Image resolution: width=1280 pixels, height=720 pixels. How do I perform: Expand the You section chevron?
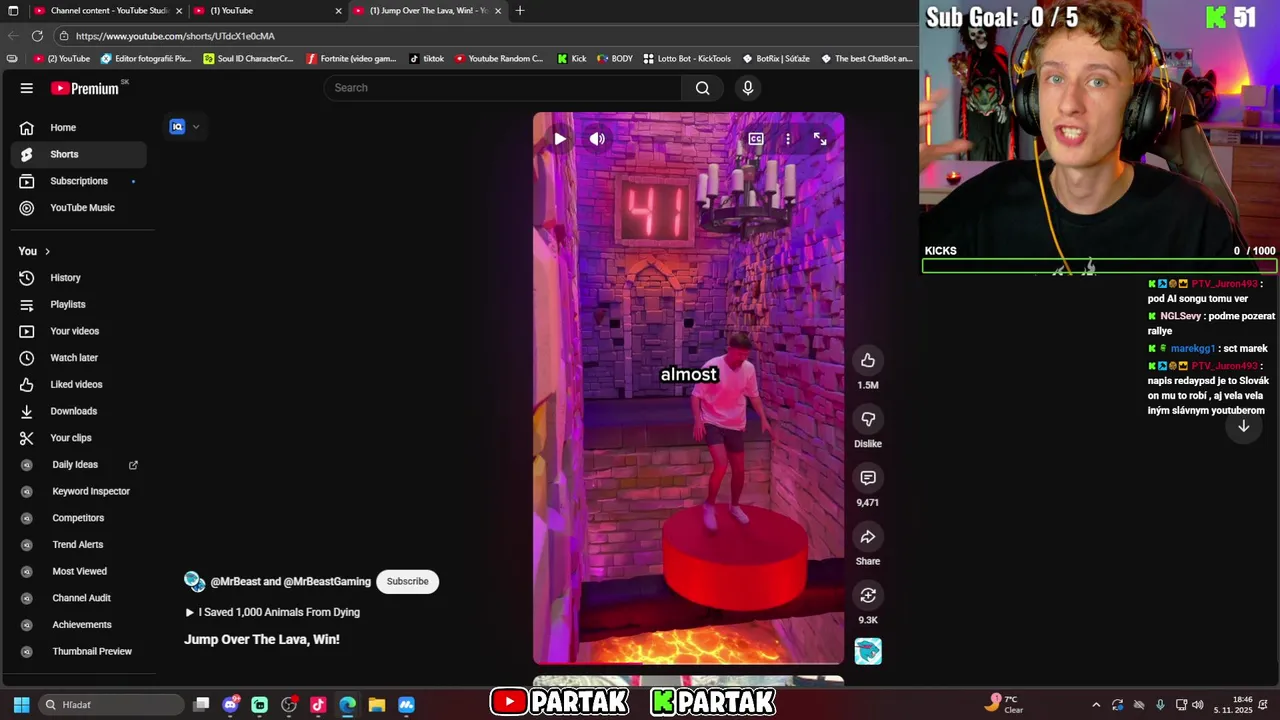pyautogui.click(x=47, y=251)
